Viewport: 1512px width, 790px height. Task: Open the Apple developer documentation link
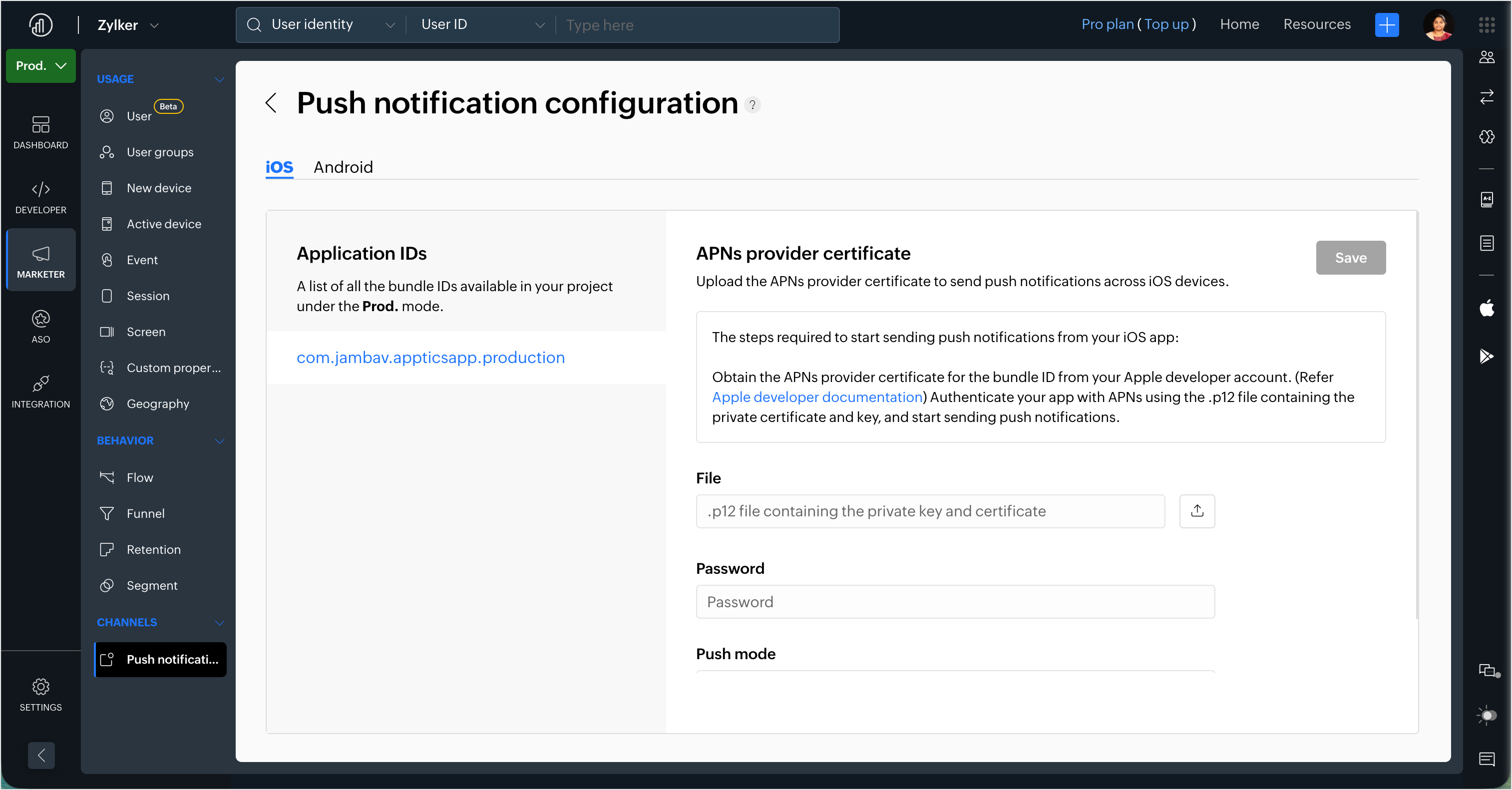(x=816, y=397)
